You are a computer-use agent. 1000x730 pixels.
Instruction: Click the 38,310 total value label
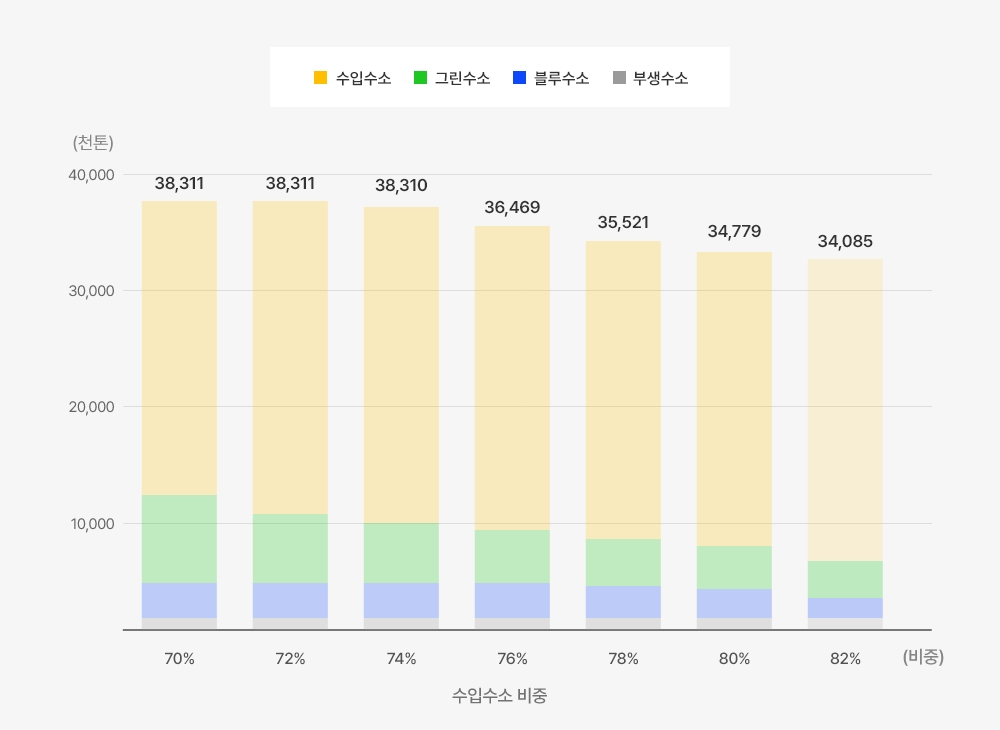click(401, 186)
